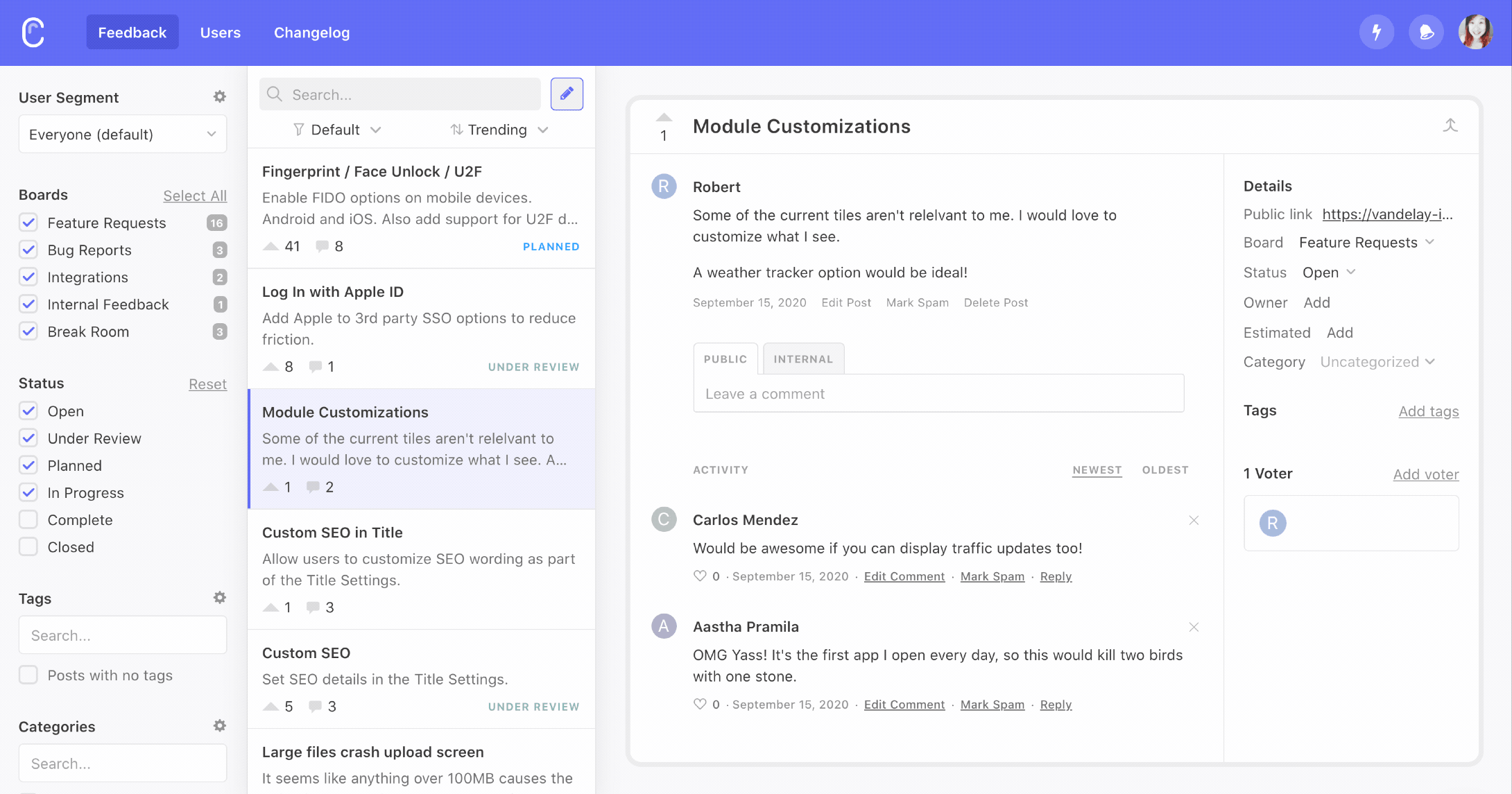Uncheck the Under Review status filter

click(x=28, y=438)
